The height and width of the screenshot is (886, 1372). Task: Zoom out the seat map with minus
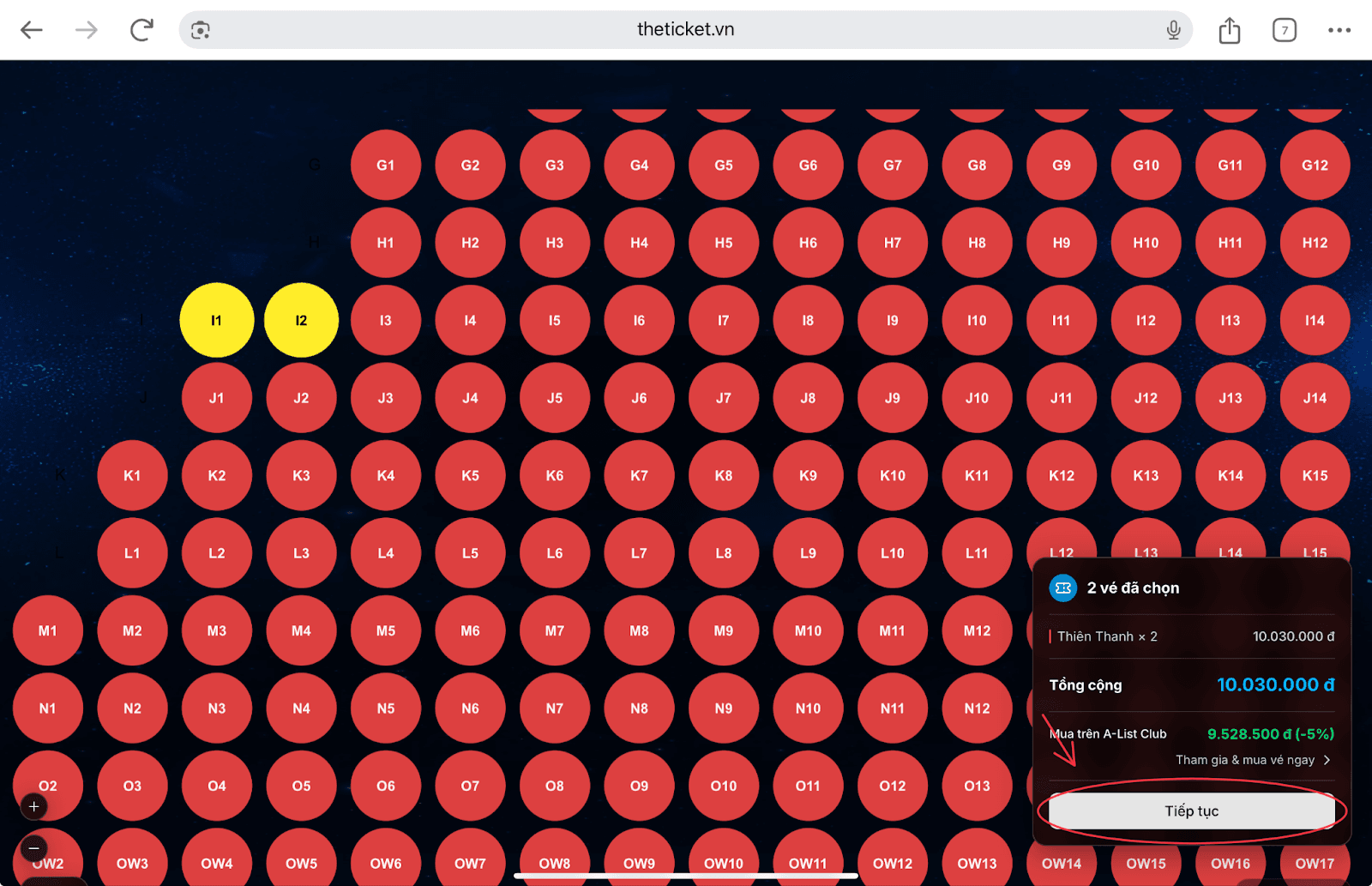[x=33, y=848]
